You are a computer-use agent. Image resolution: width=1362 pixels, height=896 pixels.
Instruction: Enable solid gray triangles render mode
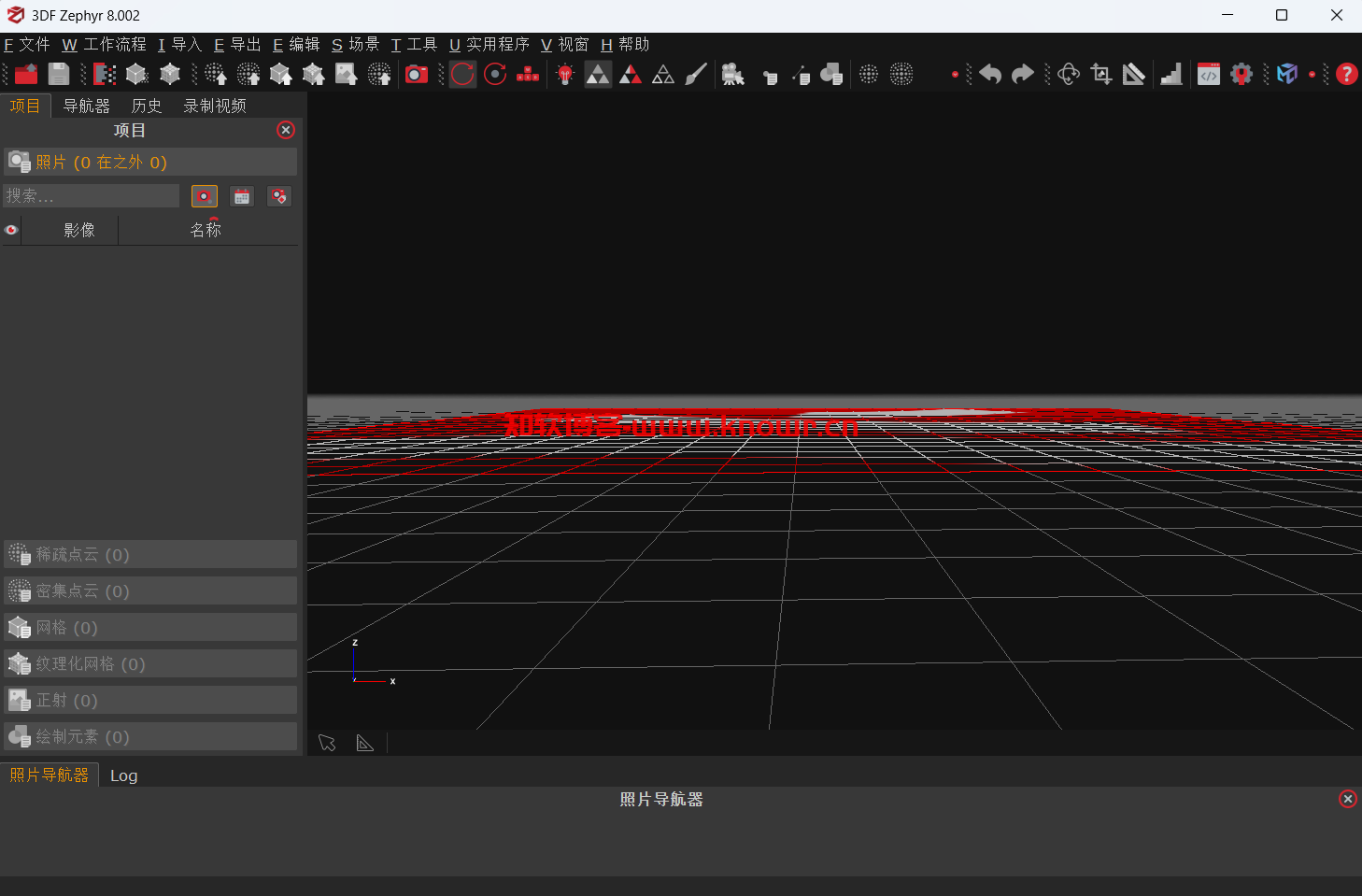[x=598, y=75]
